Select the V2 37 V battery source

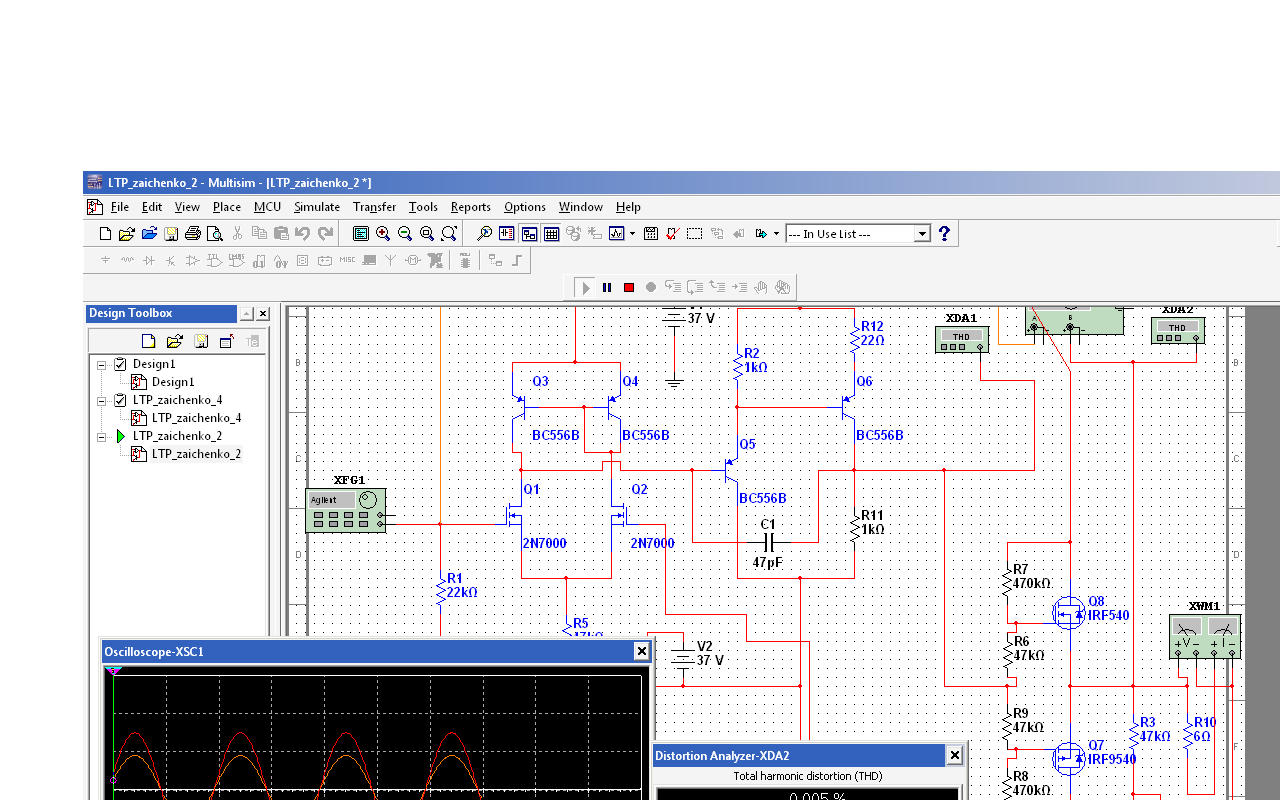point(683,660)
